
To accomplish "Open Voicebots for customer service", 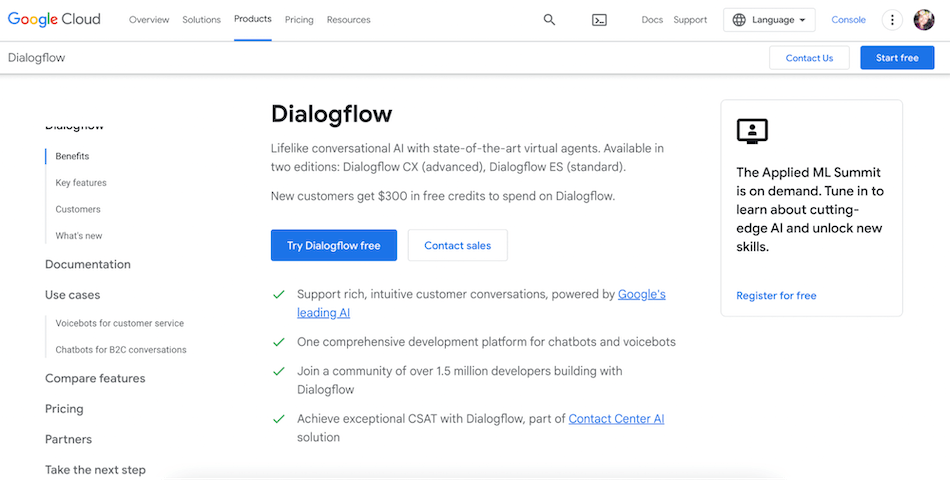I will tap(119, 324).
